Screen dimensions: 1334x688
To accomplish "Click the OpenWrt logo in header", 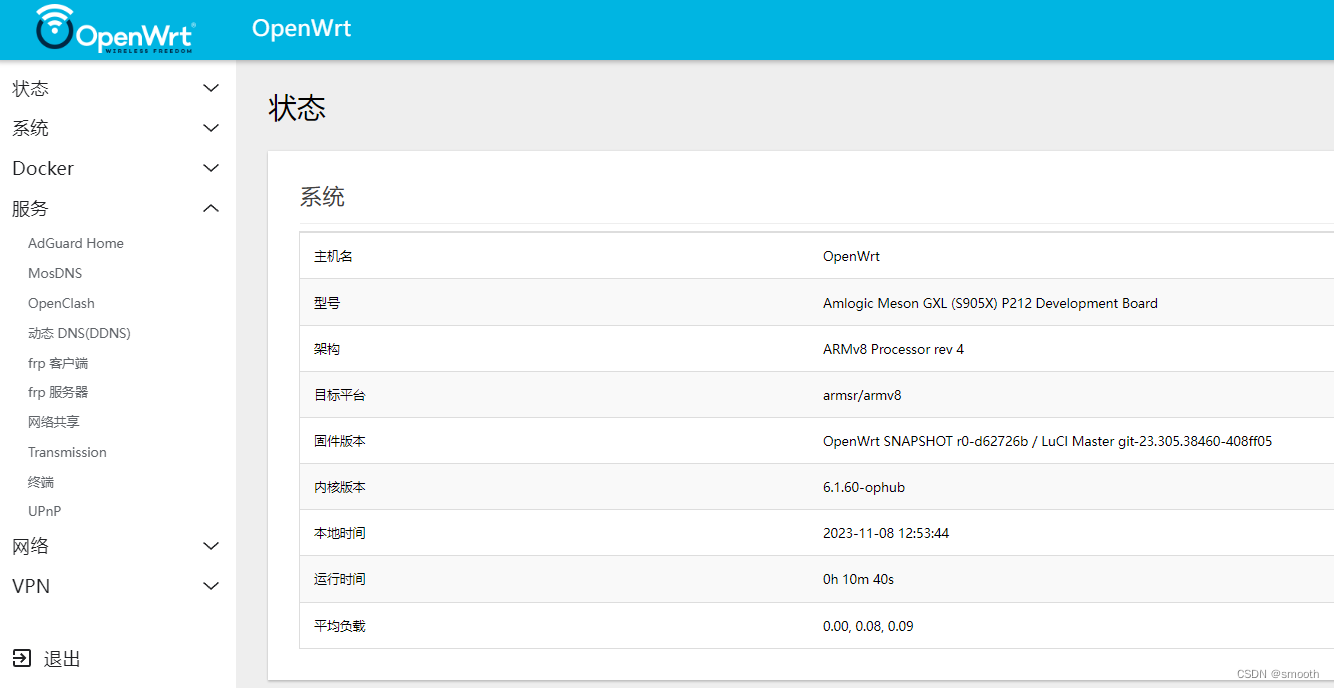I will click(x=115, y=28).
